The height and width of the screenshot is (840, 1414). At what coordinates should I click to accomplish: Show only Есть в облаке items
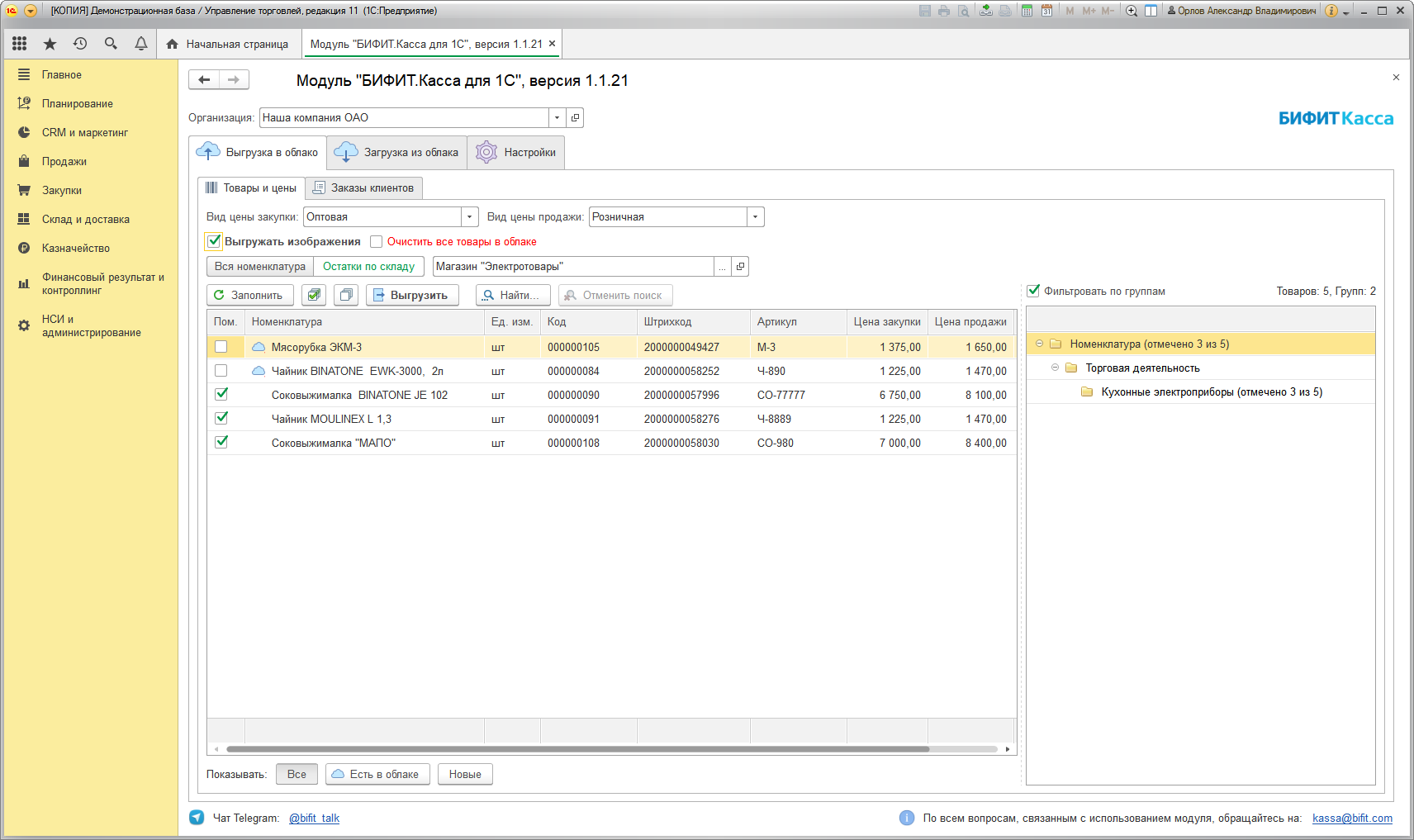(377, 775)
